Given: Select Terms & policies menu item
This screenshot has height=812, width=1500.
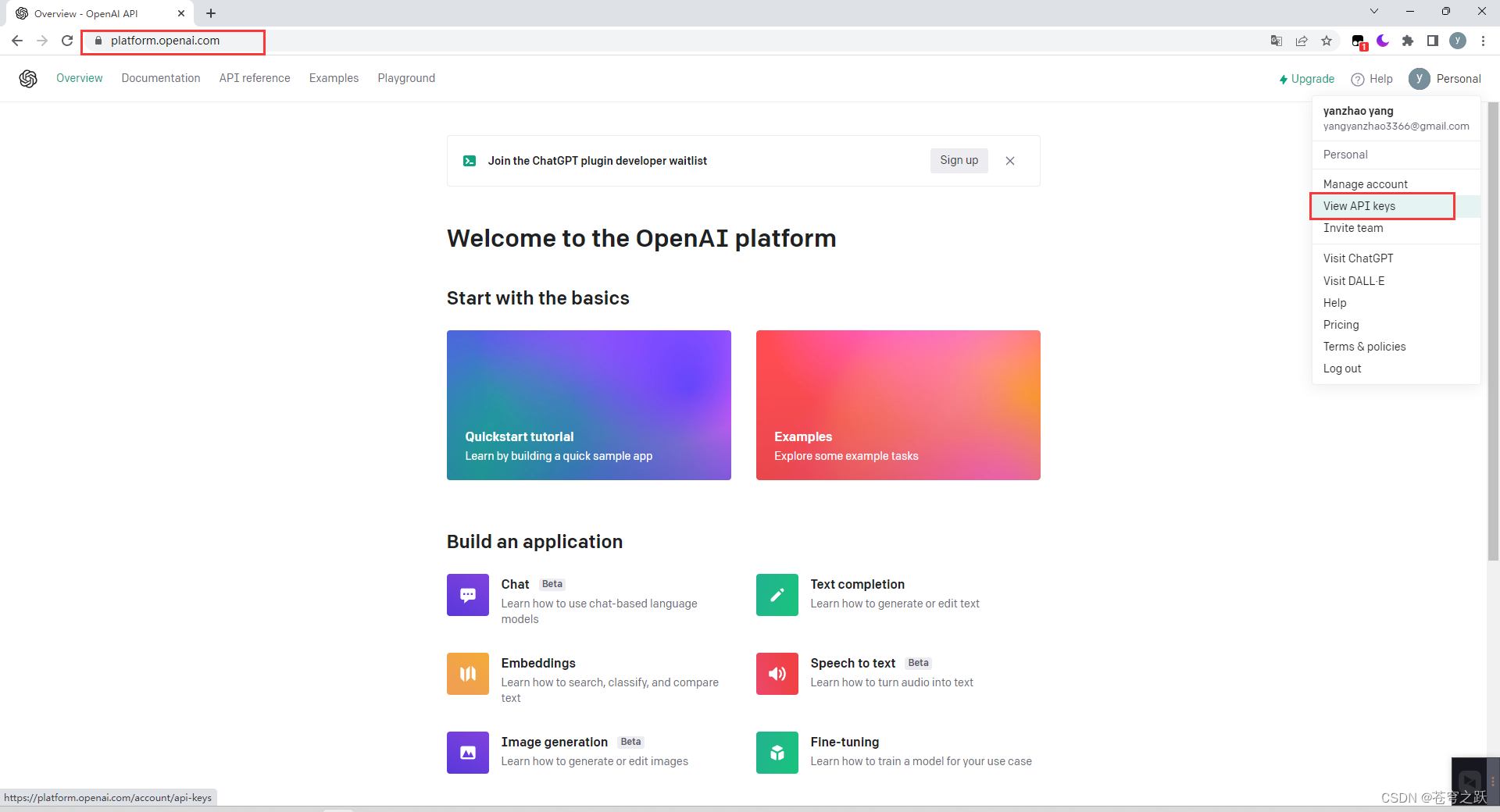Looking at the screenshot, I should click(1396, 347).
